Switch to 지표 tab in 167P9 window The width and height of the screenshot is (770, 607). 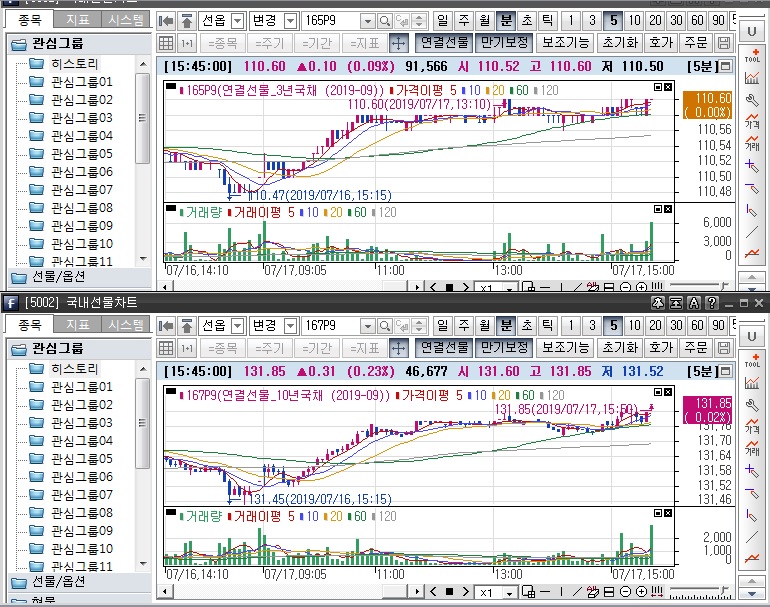click(x=78, y=325)
